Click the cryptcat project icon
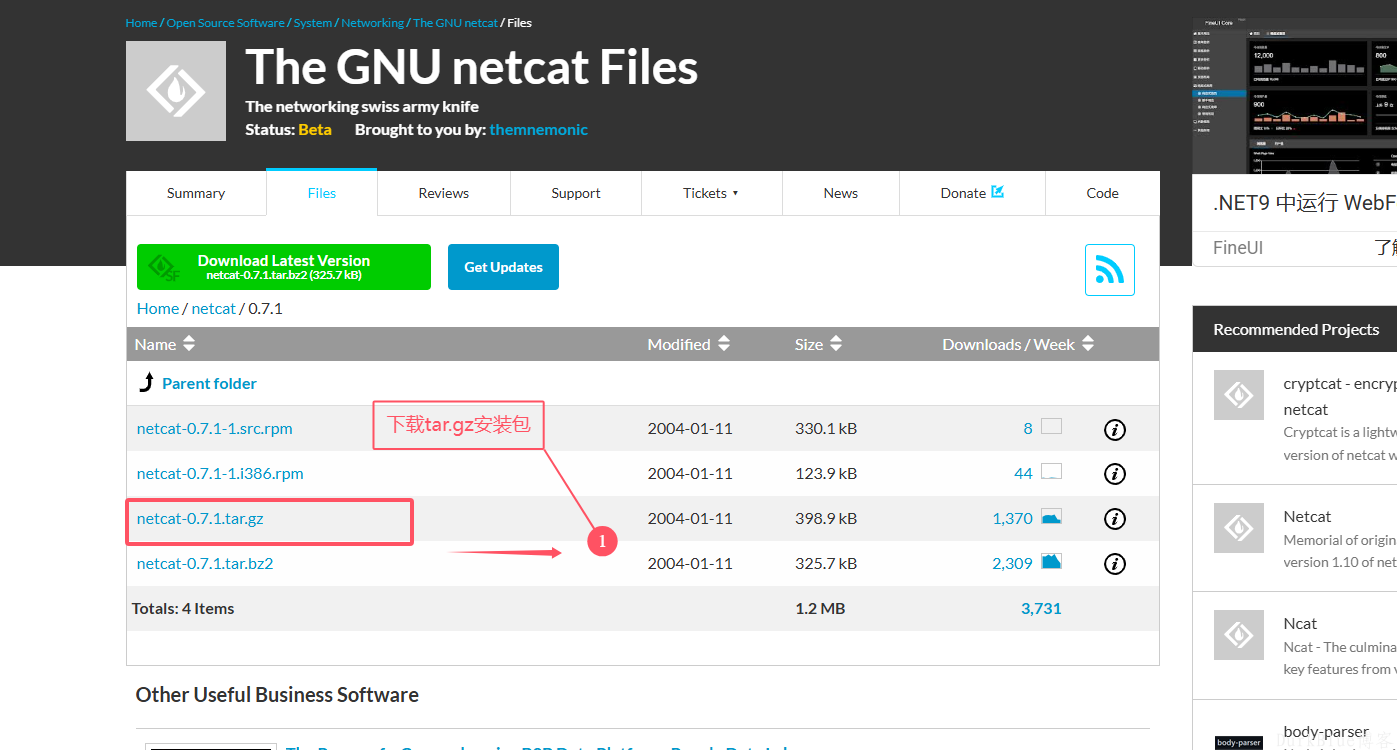Screen dimensions: 1397x750 click(1239, 395)
